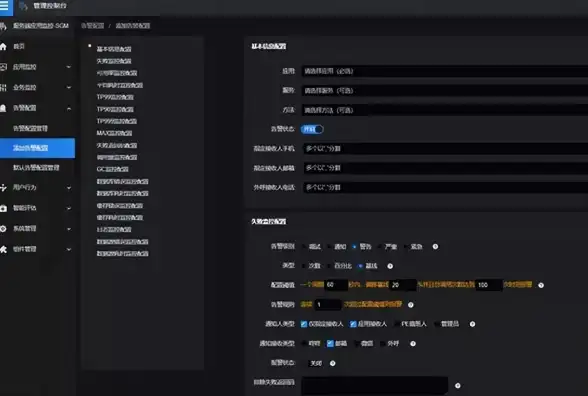Toggle the 告警状态 switch showing 开启
This screenshot has width=588, height=396.
pos(312,129)
